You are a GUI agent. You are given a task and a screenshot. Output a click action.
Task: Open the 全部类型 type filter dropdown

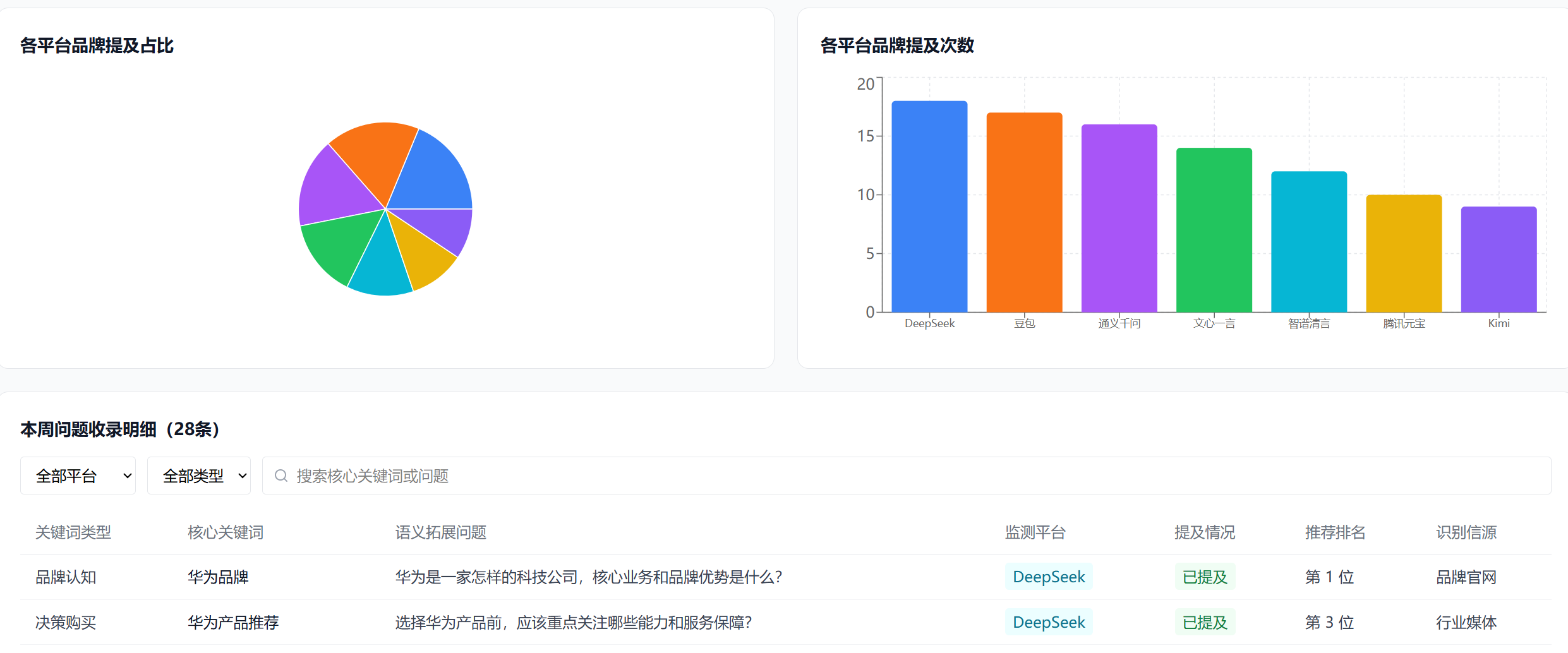pyautogui.click(x=199, y=476)
